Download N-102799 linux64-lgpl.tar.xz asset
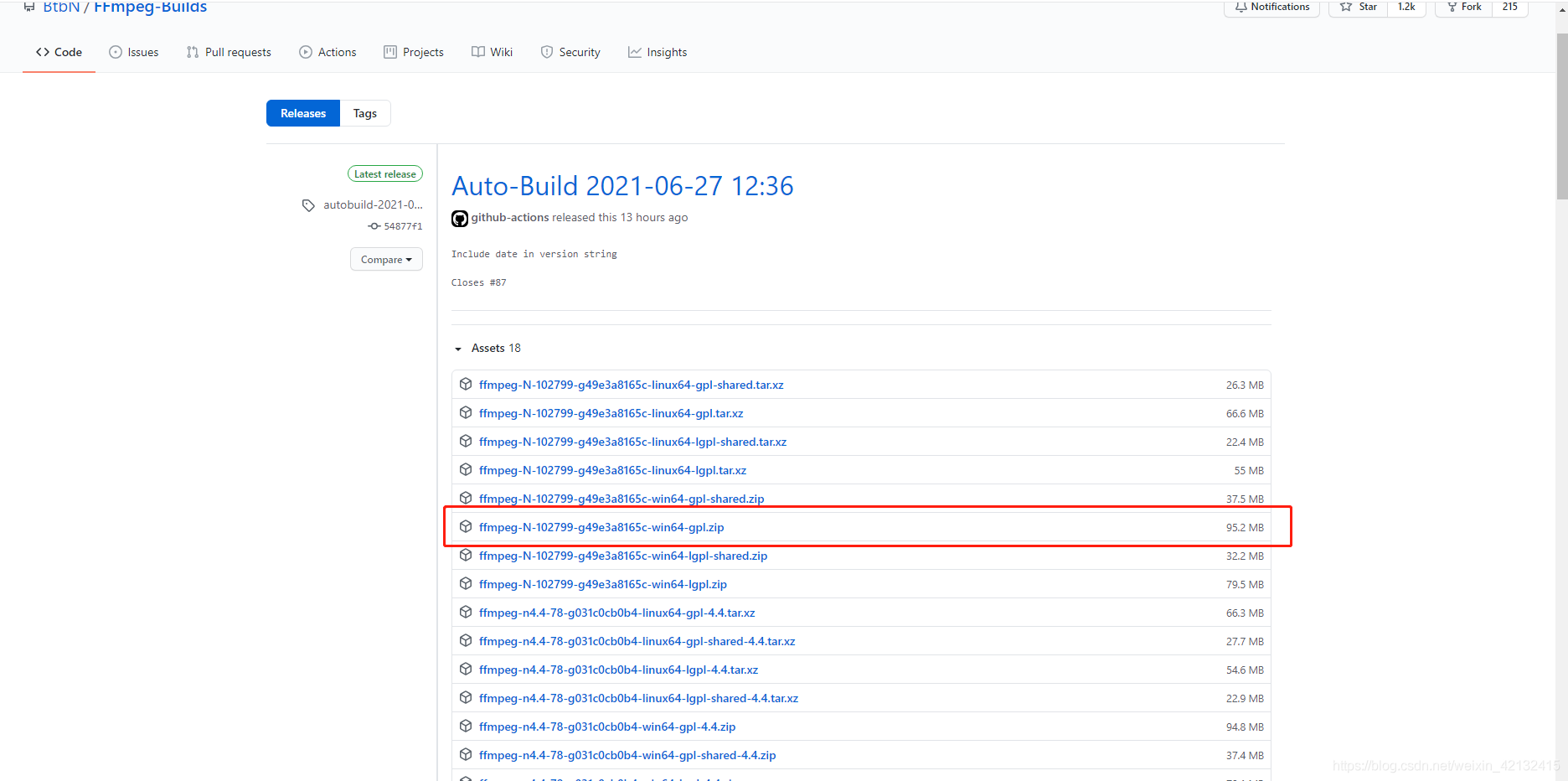Image resolution: width=1568 pixels, height=781 pixels. 613,470
